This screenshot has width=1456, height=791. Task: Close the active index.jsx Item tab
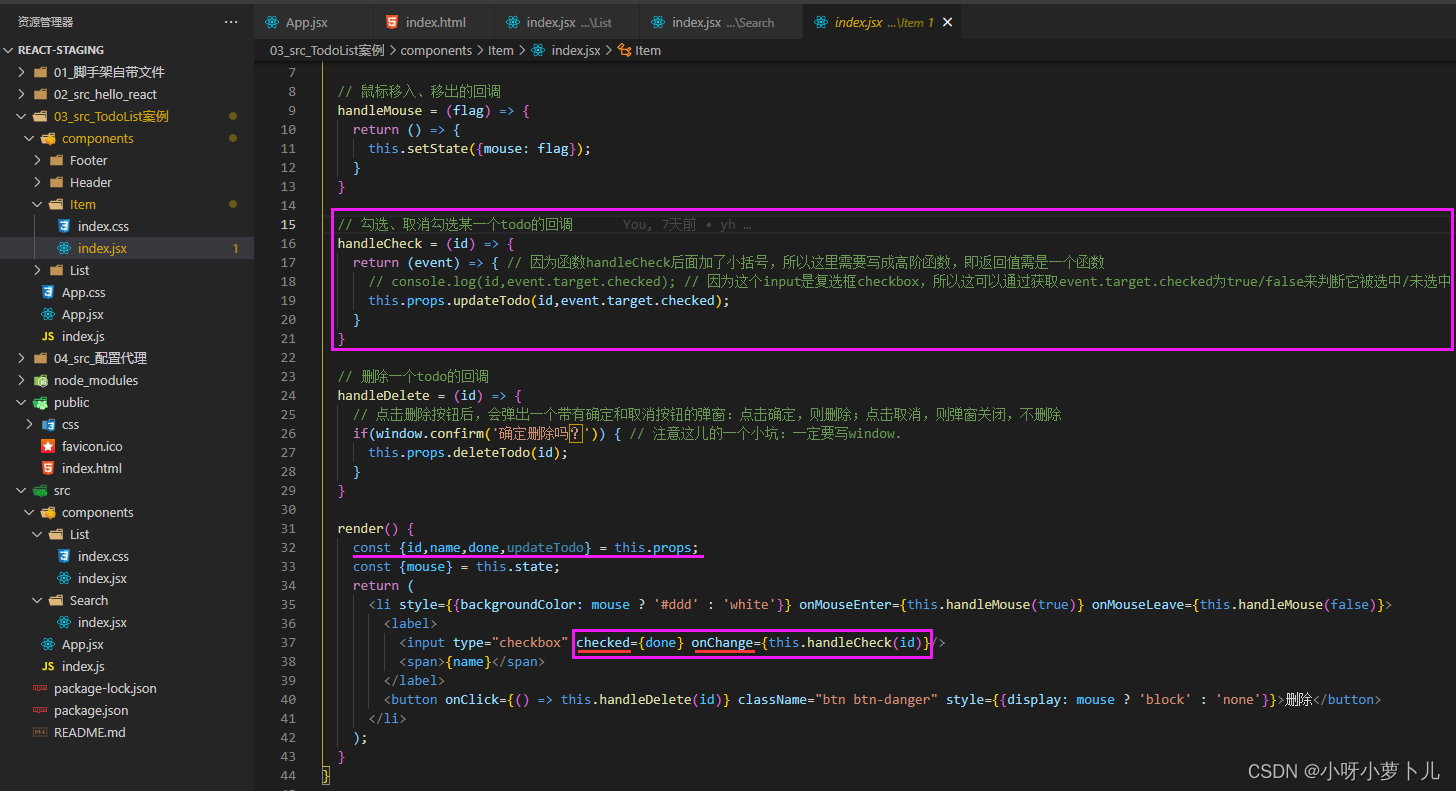tap(947, 20)
